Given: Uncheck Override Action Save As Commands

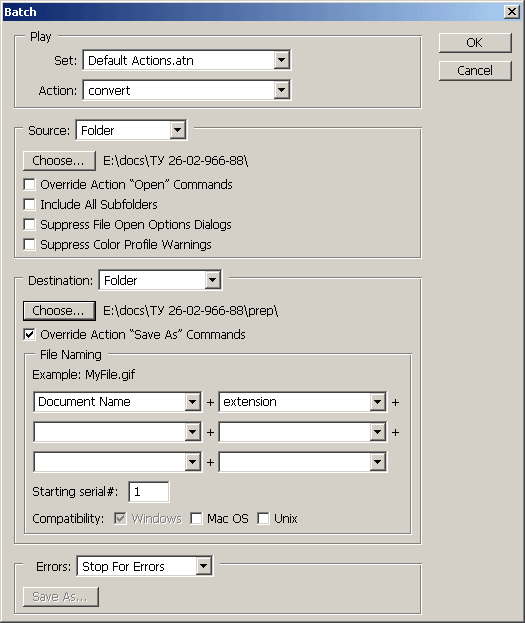Looking at the screenshot, I should pos(29,335).
